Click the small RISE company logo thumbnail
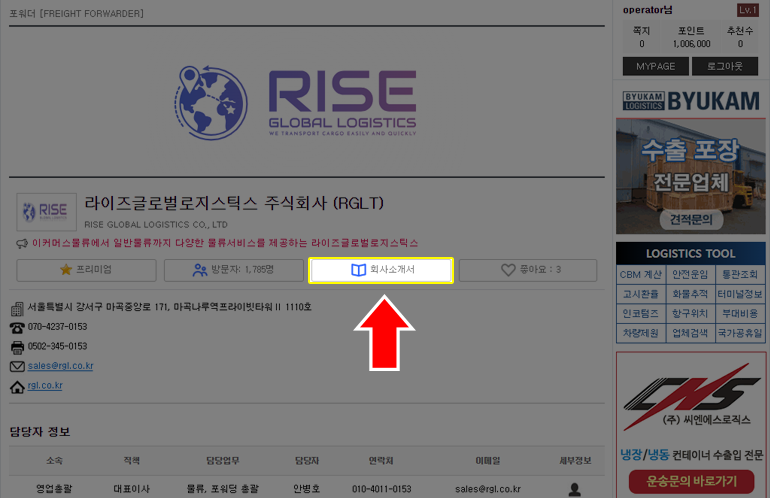This screenshot has width=770, height=498. 46,212
